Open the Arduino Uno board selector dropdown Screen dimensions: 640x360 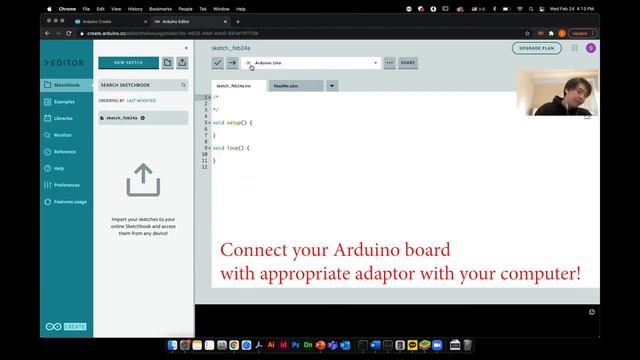(x=311, y=63)
